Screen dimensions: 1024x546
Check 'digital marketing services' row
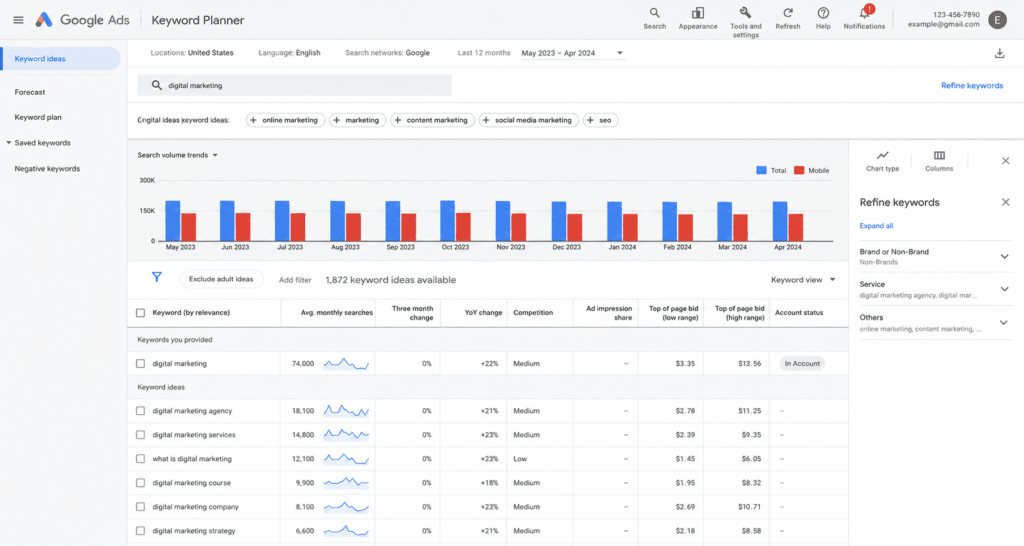pos(140,435)
